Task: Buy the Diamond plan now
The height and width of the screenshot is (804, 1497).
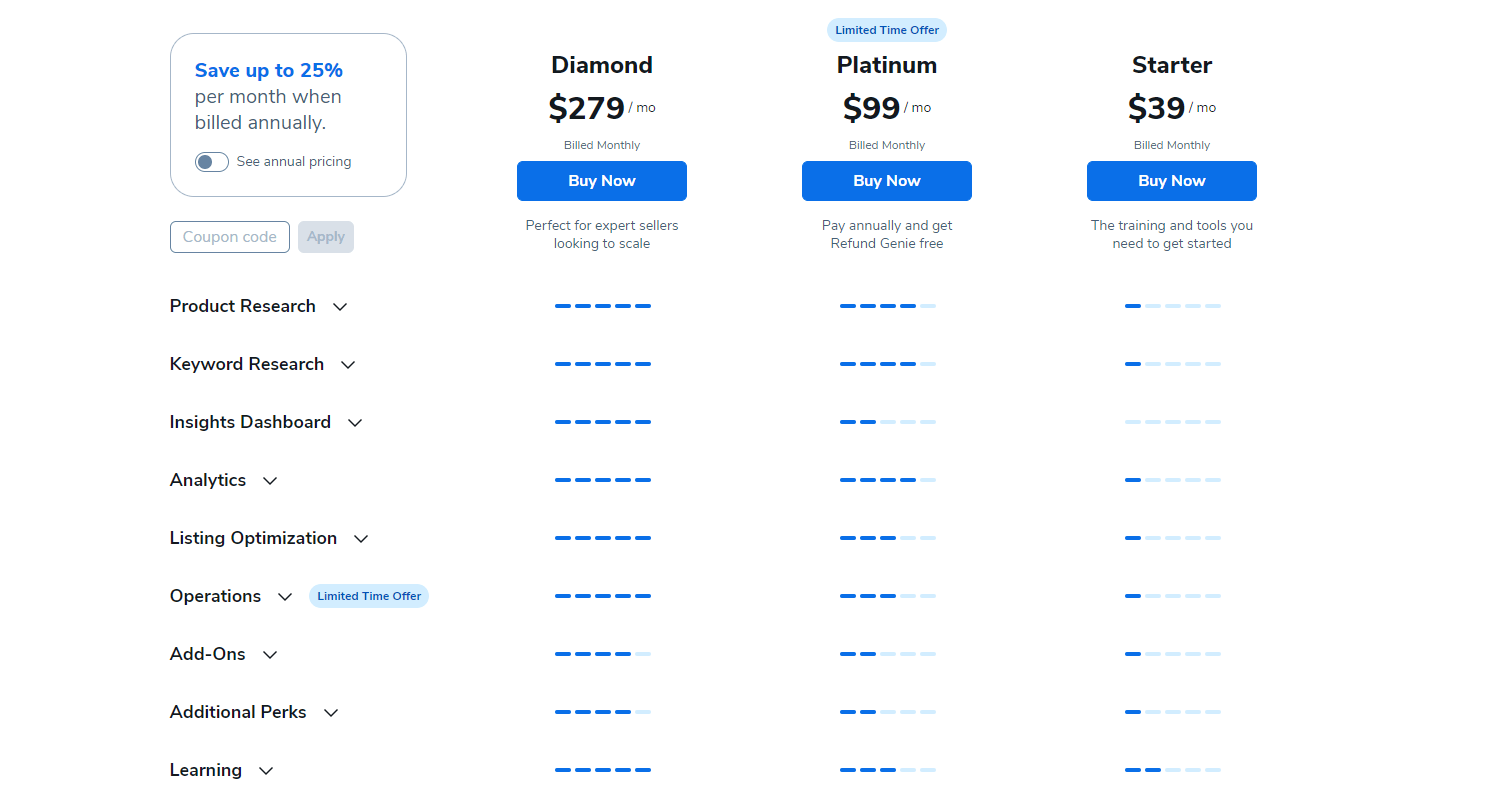Action: 602,181
